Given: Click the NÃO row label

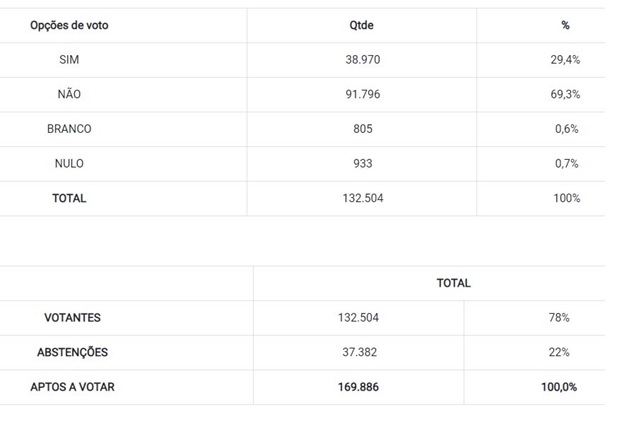Looking at the screenshot, I should pyautogui.click(x=69, y=94).
